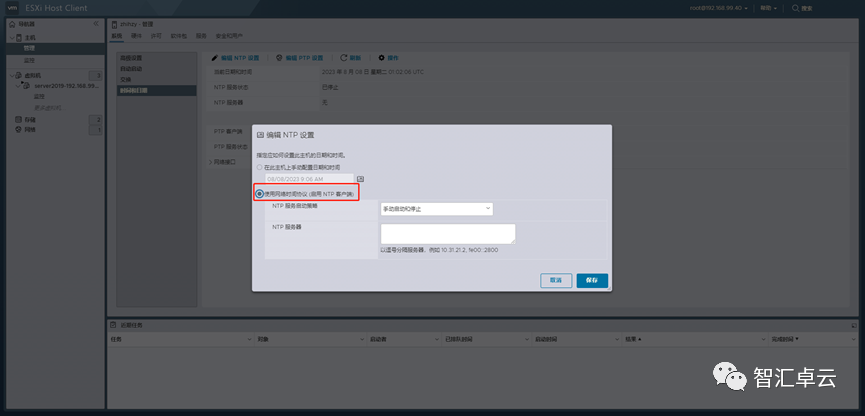
Task: Switch to the Services (服务) tab
Action: (x=201, y=36)
